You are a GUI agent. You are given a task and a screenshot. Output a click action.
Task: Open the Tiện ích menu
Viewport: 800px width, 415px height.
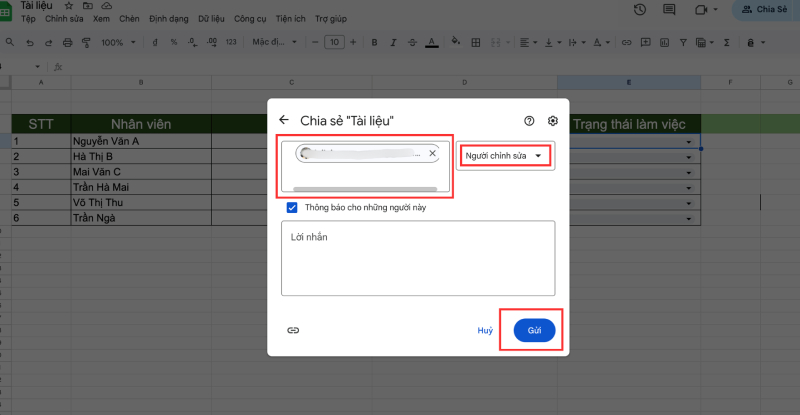(291, 19)
